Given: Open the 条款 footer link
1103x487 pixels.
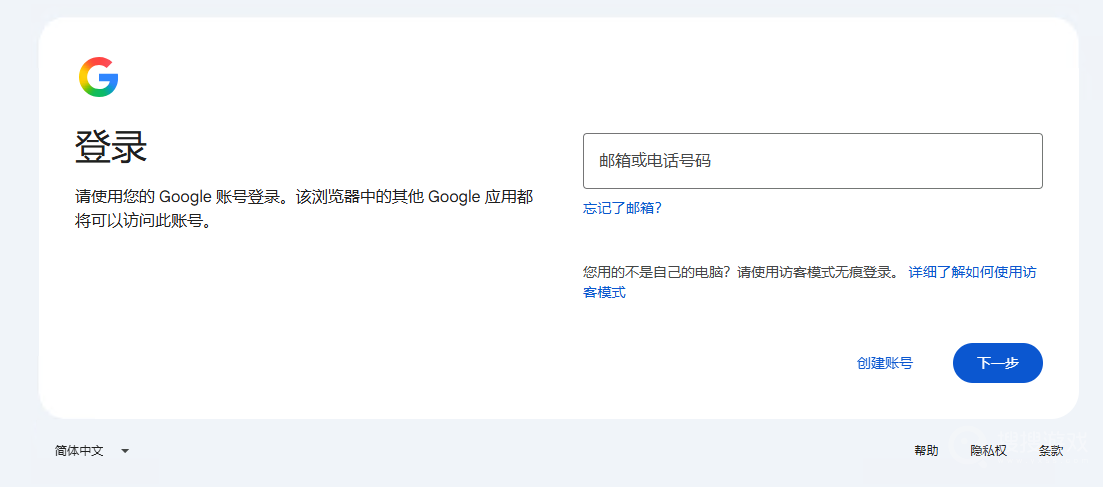Looking at the screenshot, I should click(x=1051, y=451).
